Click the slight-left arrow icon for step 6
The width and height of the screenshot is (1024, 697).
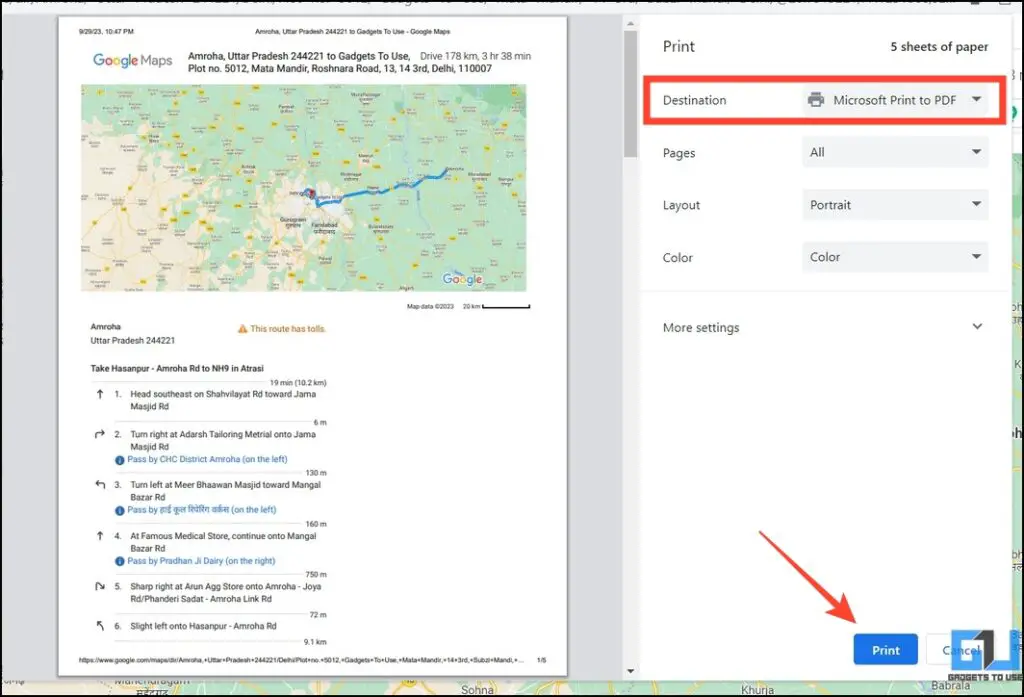(101, 625)
